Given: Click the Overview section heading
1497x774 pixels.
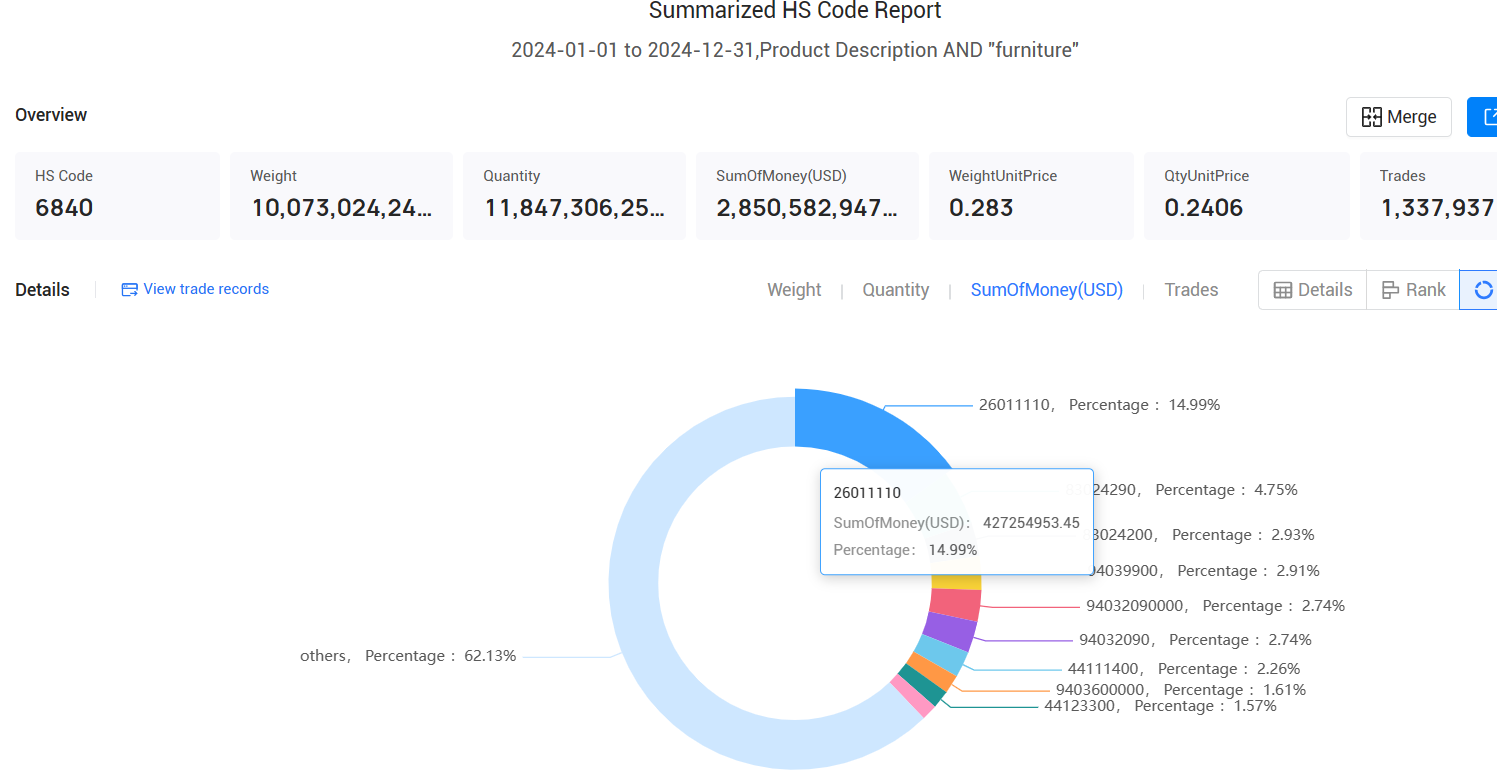Looking at the screenshot, I should pyautogui.click(x=51, y=115).
